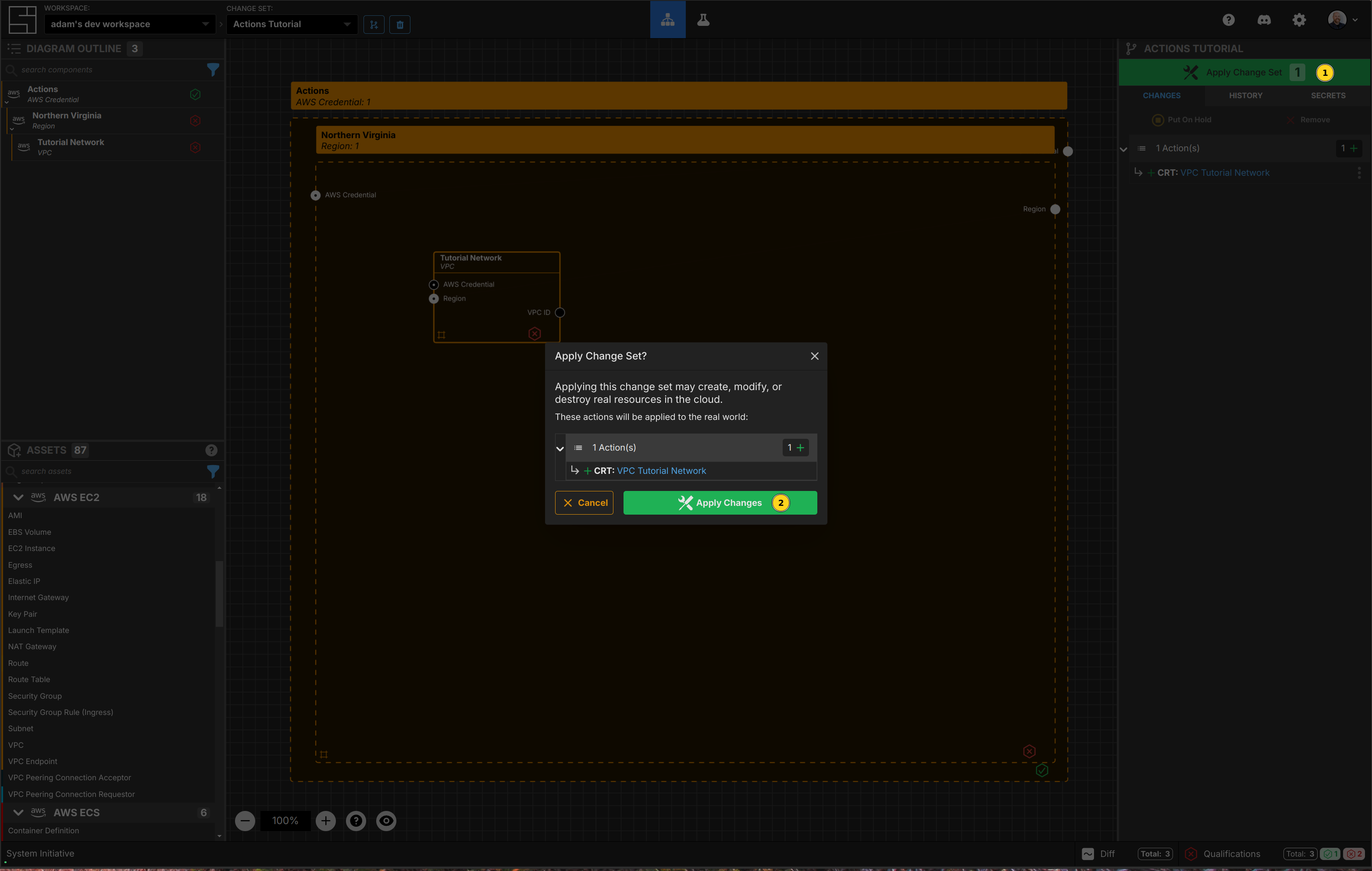Collapse the AWS EC2 asset category

click(x=18, y=498)
